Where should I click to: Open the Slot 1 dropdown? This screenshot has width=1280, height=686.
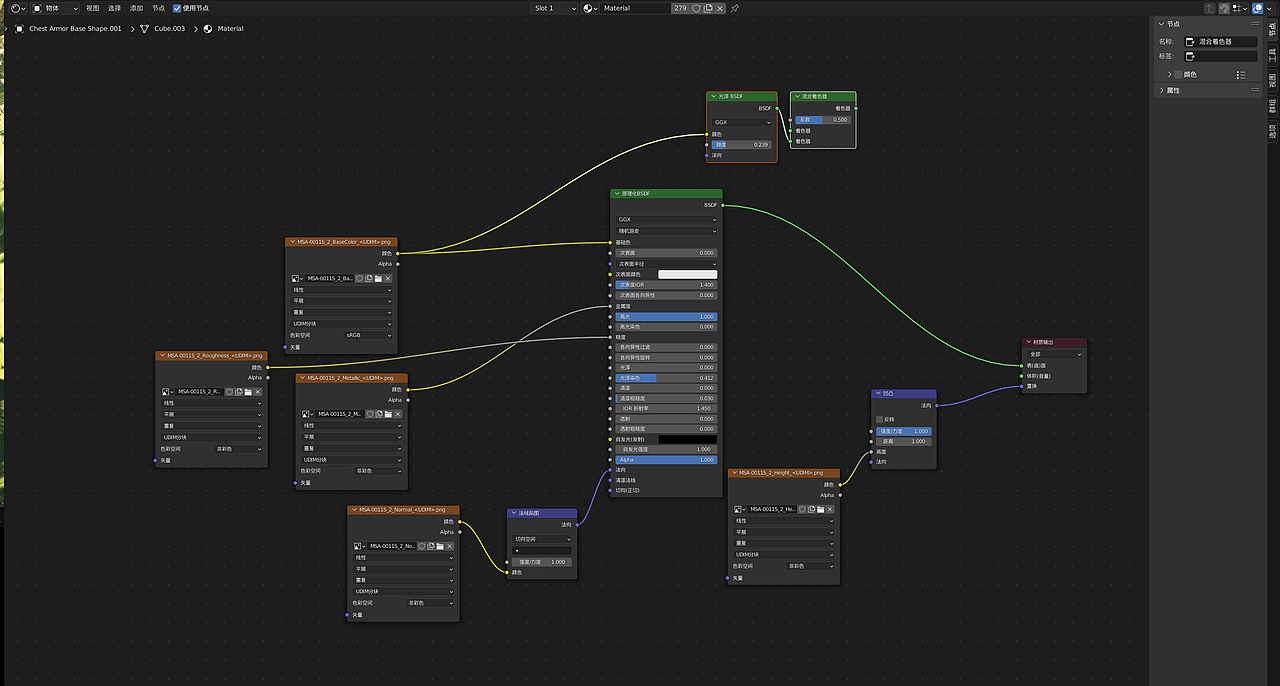tap(554, 8)
